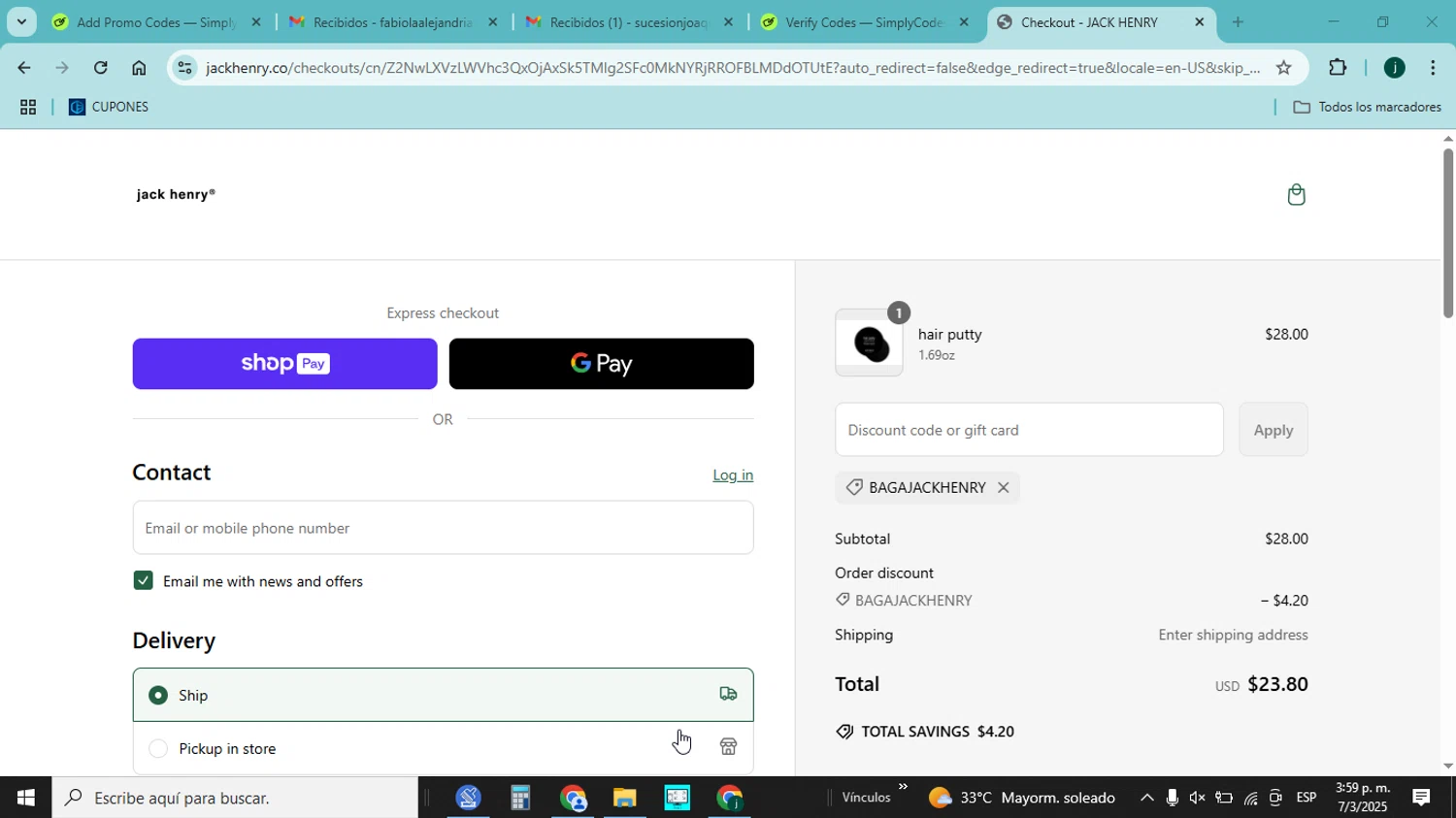
Task: Click the Total USD $23.80 amount
Action: pos(1262,685)
